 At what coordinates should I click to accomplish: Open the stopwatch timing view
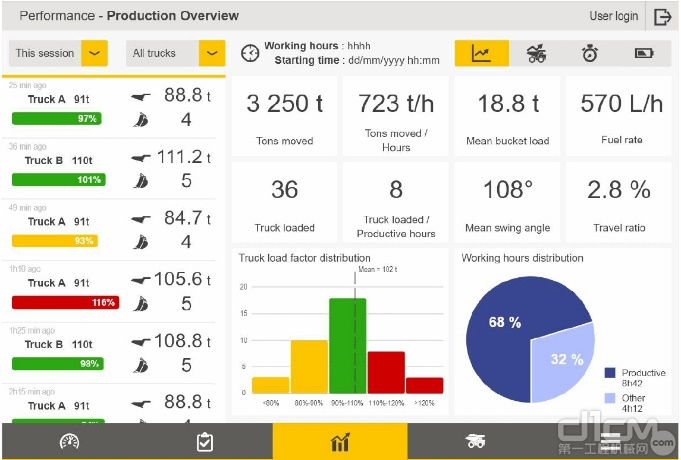point(590,54)
